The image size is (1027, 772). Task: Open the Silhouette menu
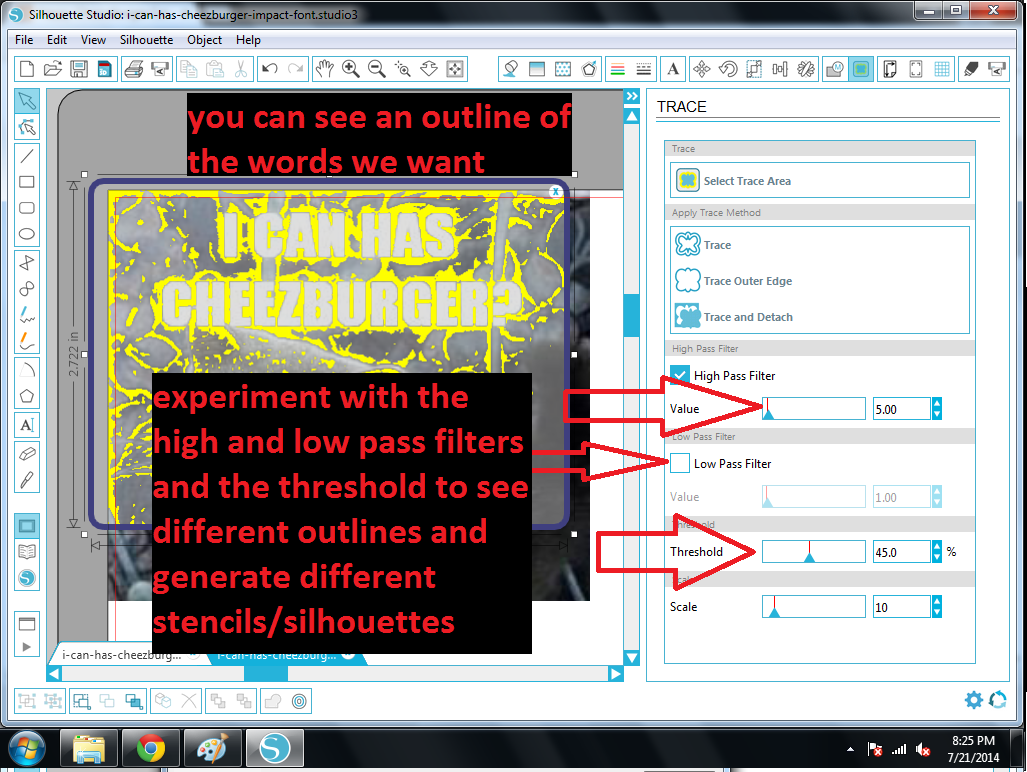pos(147,40)
